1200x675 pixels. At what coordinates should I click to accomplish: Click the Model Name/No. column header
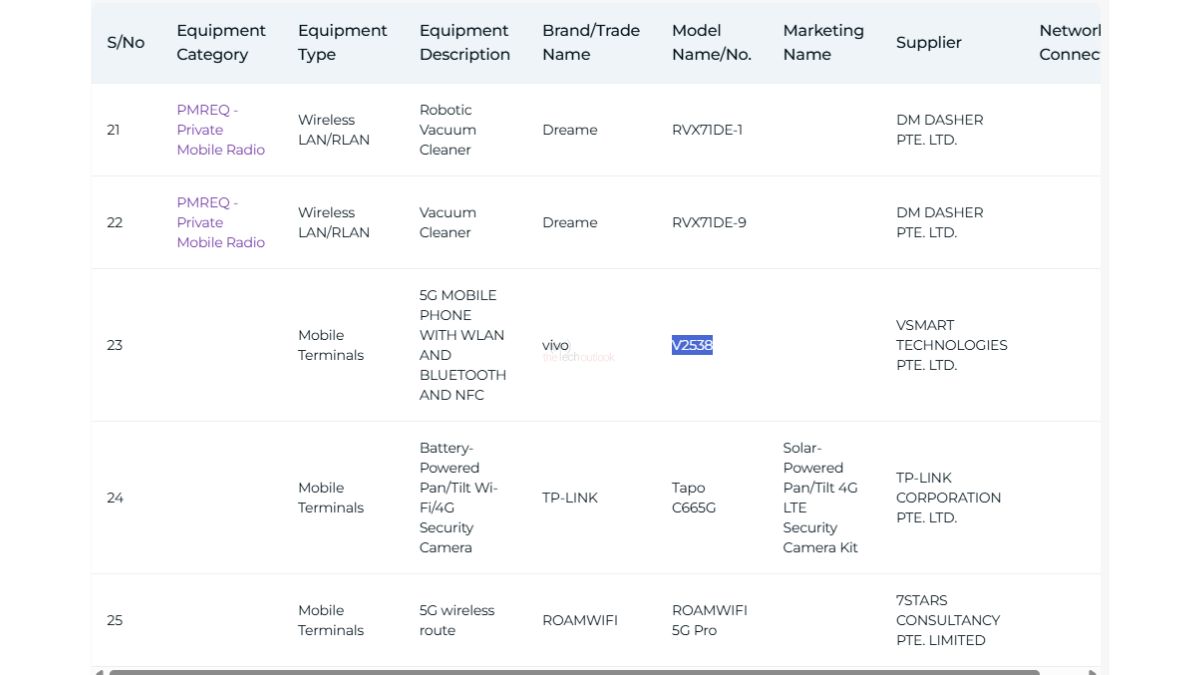(711, 42)
